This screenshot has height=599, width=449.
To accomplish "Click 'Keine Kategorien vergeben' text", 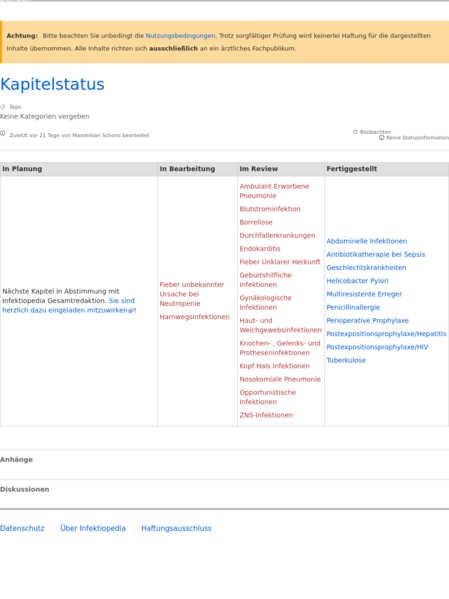I will pos(45,117).
